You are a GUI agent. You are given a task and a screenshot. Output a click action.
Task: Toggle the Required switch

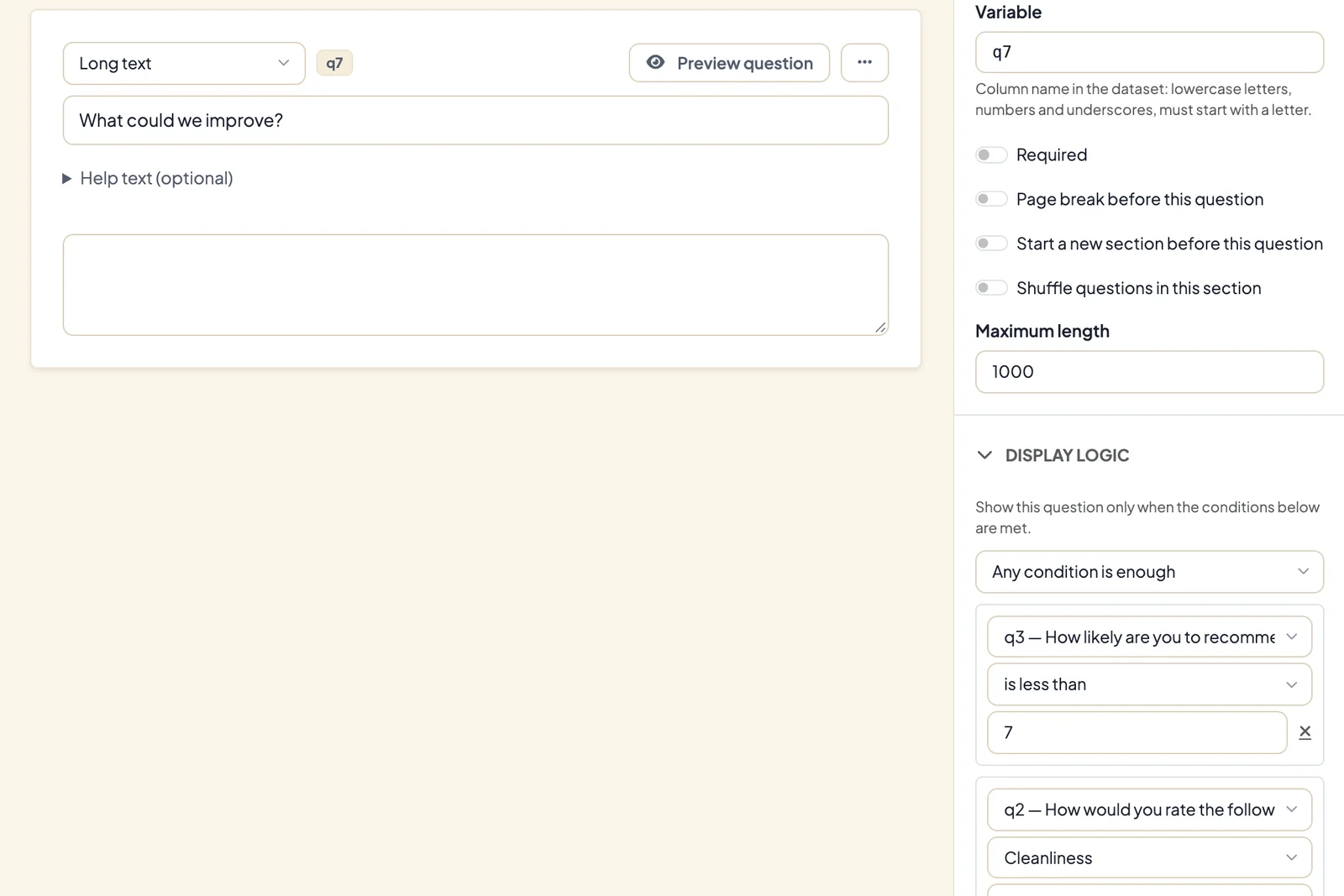click(991, 155)
